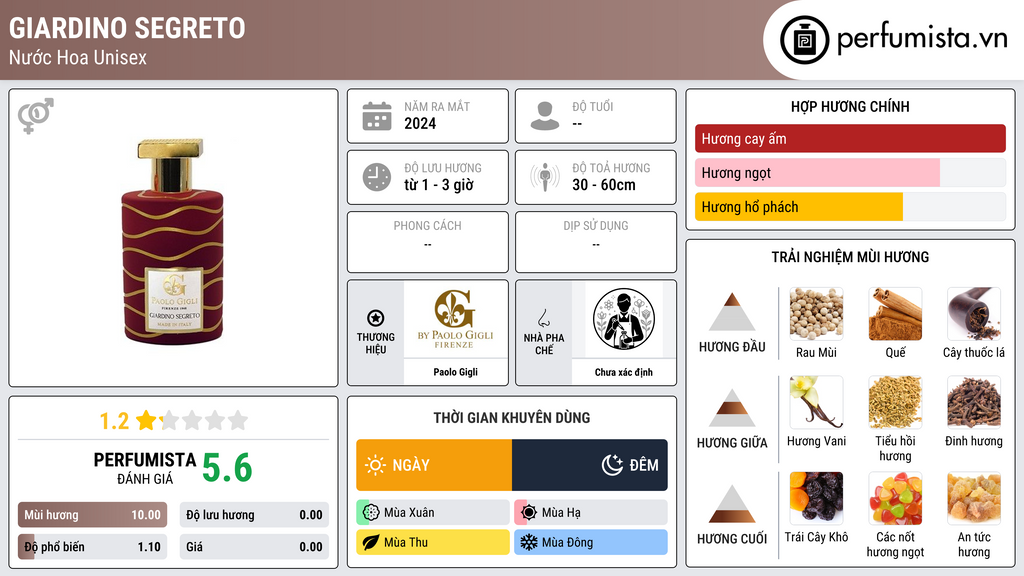The width and height of the screenshot is (1024, 576).
Task: Click the Nước Hoa Unisex subtitle
Action: tap(78, 57)
